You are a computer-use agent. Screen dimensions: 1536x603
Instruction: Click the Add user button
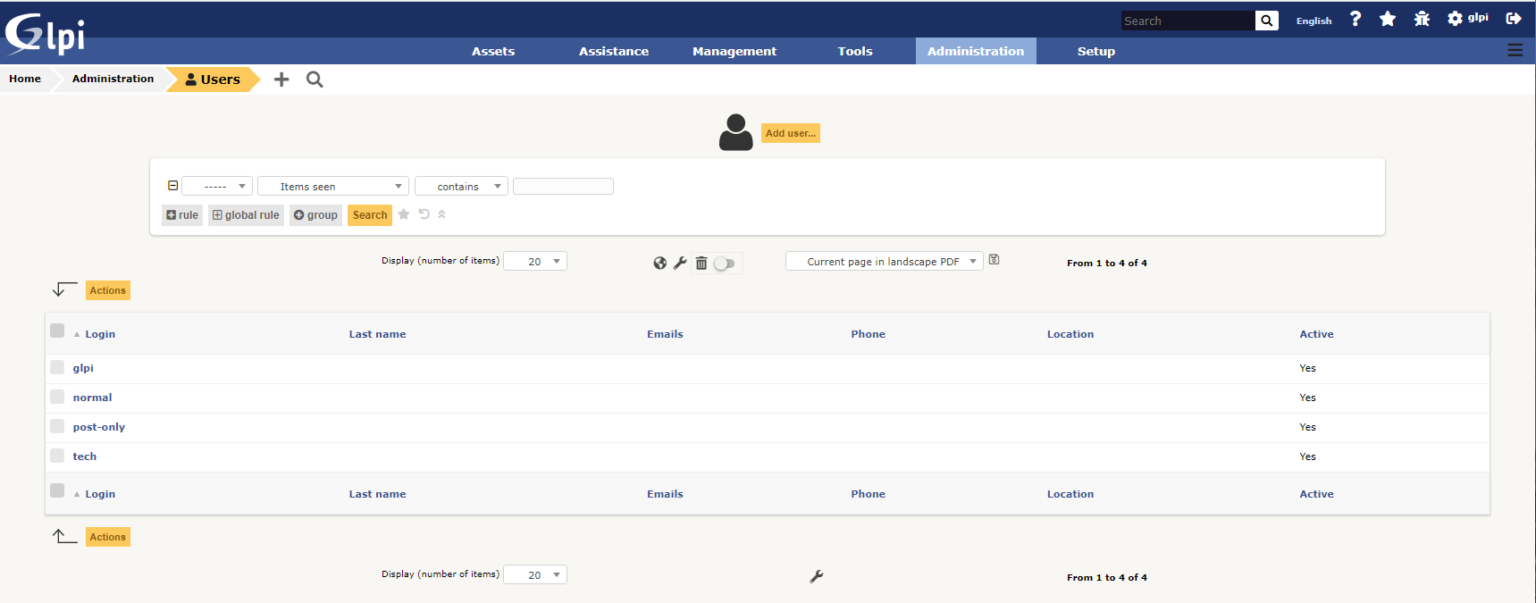[x=790, y=132]
